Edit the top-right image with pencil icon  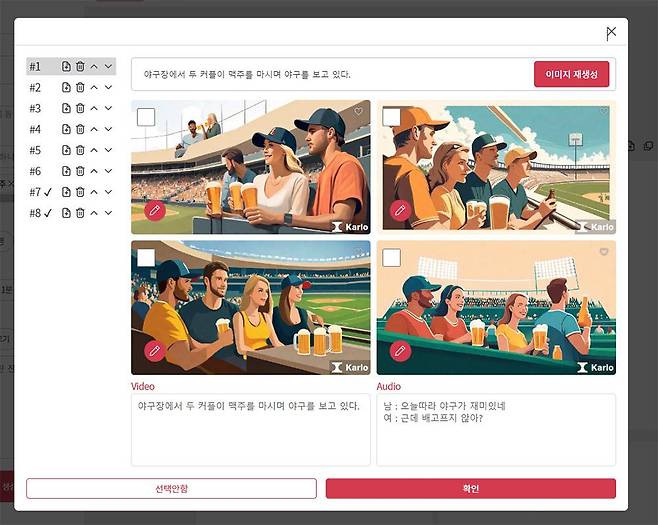(400, 210)
